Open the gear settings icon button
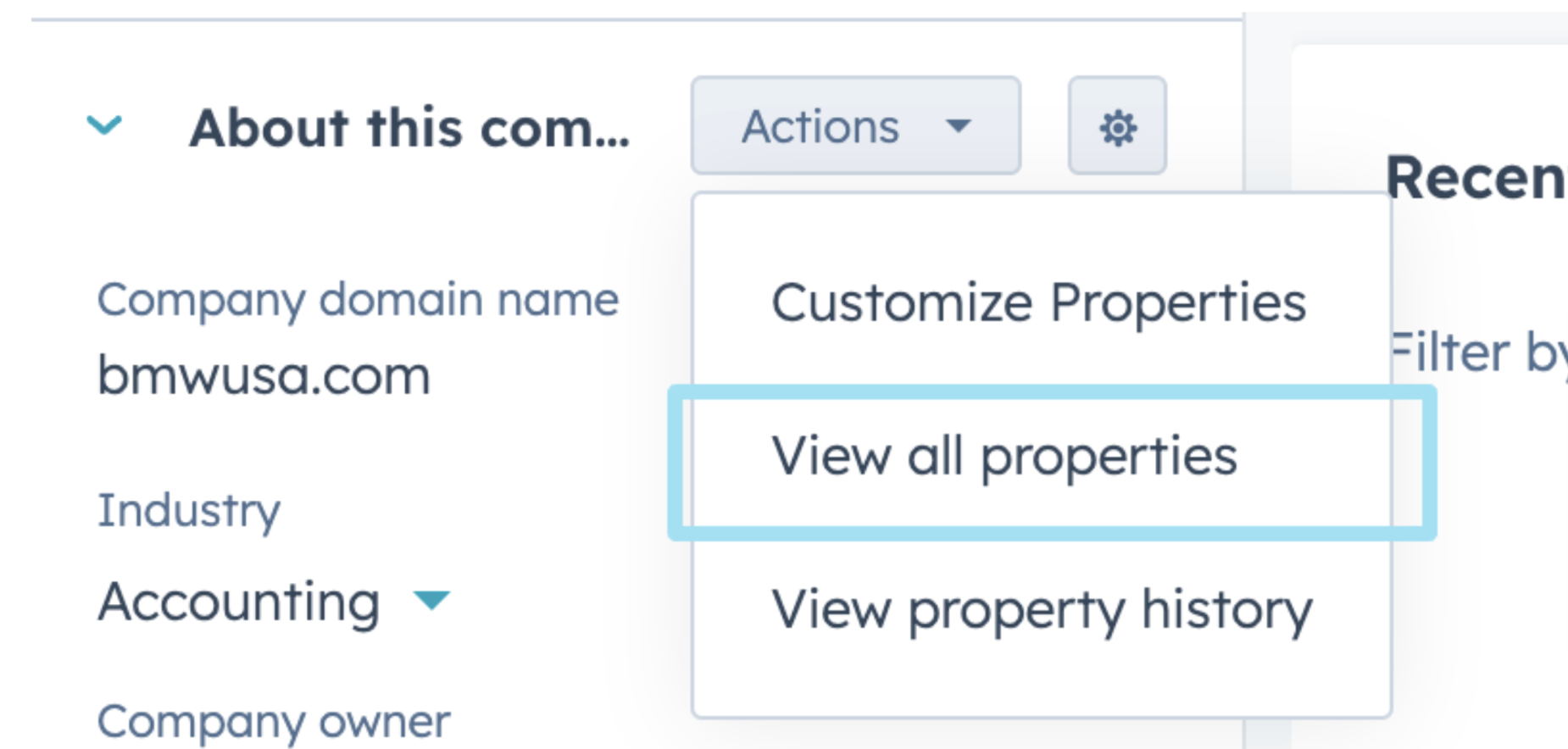Screen dimensions: 1568x749 (1117, 126)
